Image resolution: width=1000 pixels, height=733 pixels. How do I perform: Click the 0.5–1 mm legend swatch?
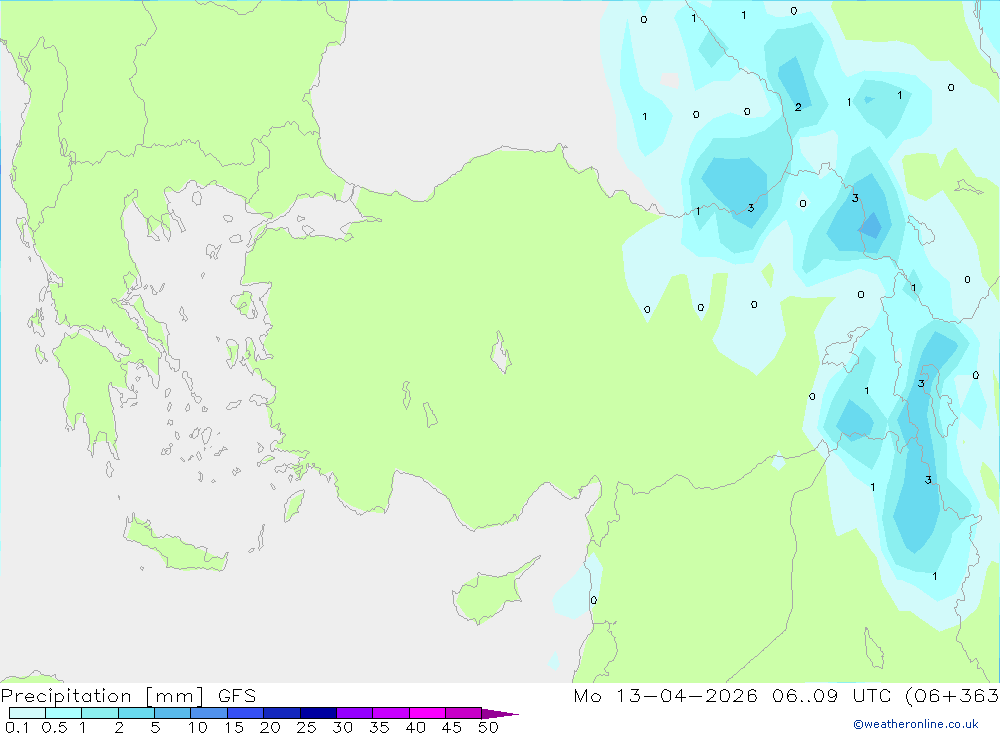[64, 713]
